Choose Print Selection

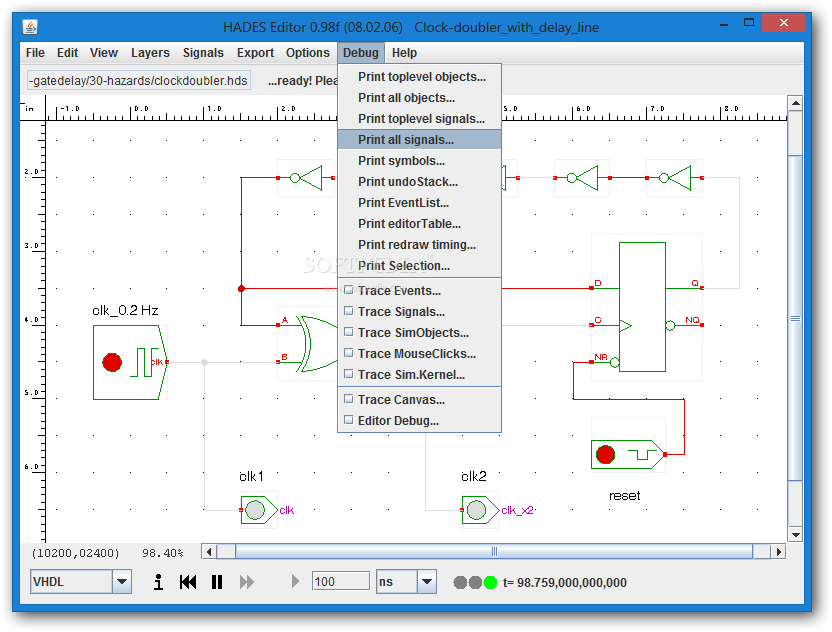419,266
